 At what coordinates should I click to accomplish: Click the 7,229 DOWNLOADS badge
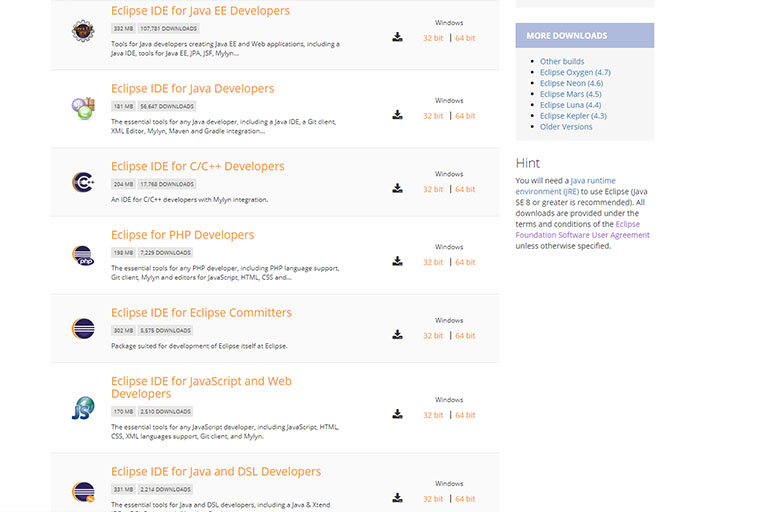(x=165, y=253)
